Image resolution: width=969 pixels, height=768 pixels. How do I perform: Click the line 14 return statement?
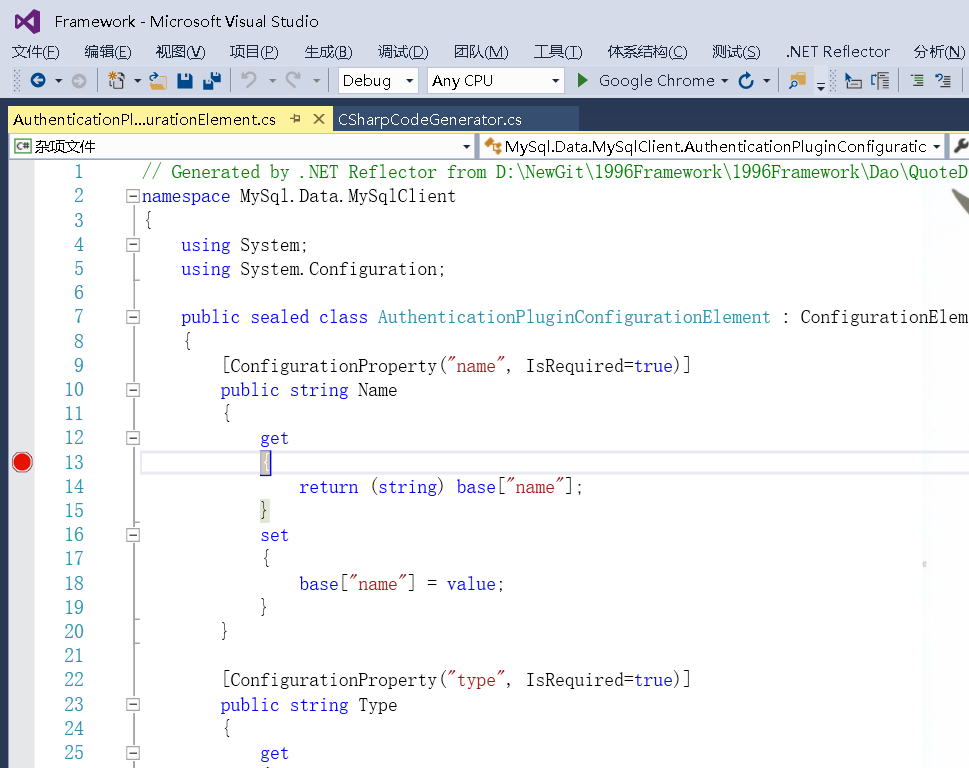point(441,487)
